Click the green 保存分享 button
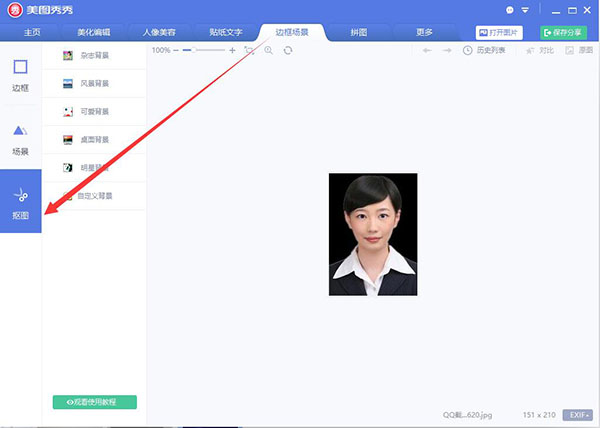Viewport: 600px width, 428px height. [x=564, y=32]
